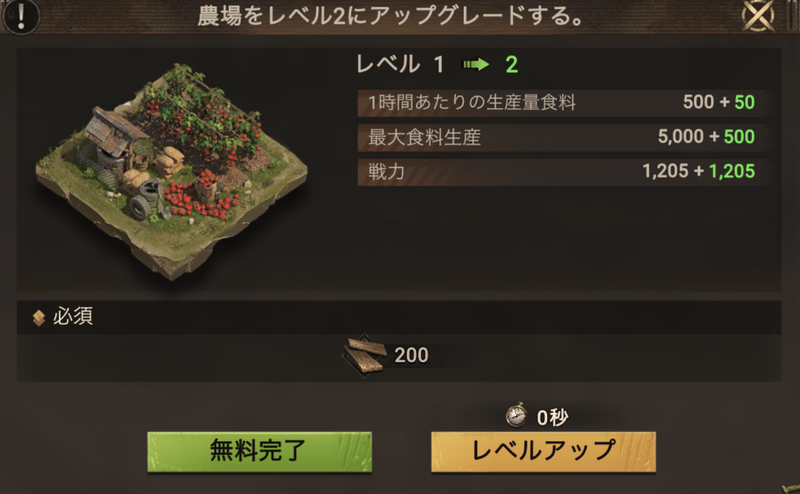The height and width of the screenshot is (494, 800).
Task: Click the green level arrow icon
Action: [476, 64]
